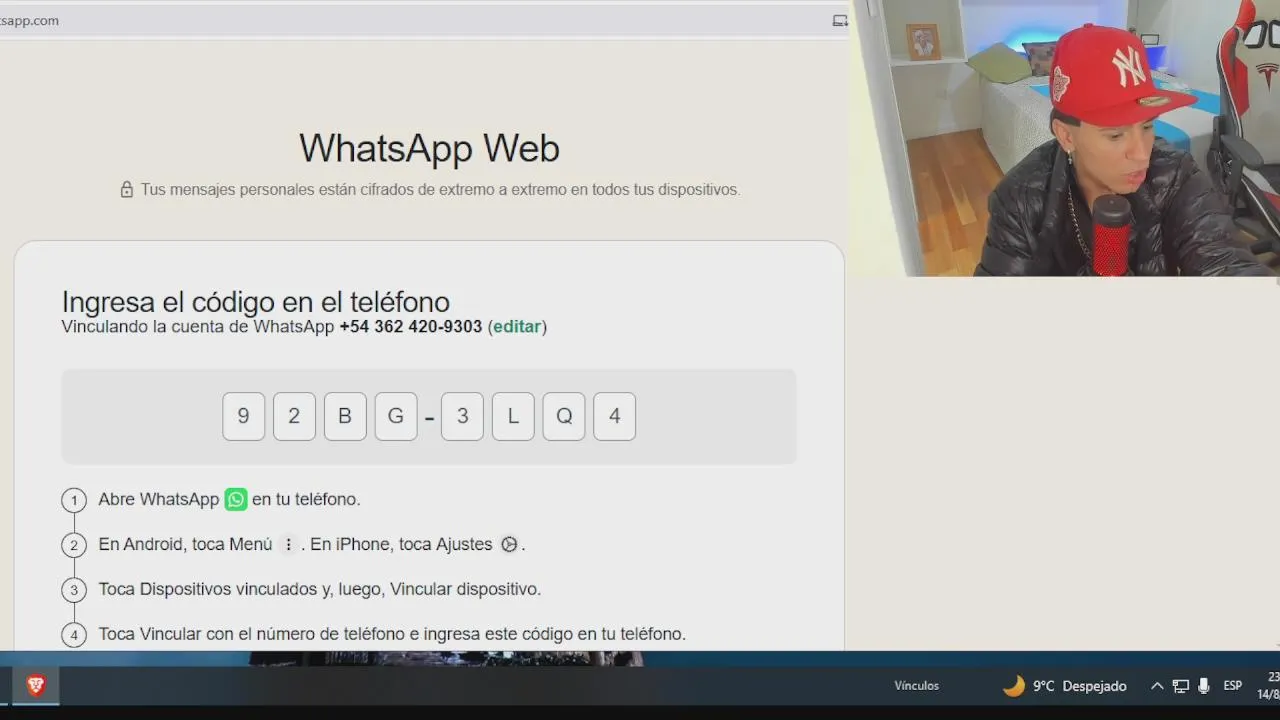This screenshot has width=1280, height=720.
Task: Click the moon weather icon in taskbar
Action: (1014, 686)
